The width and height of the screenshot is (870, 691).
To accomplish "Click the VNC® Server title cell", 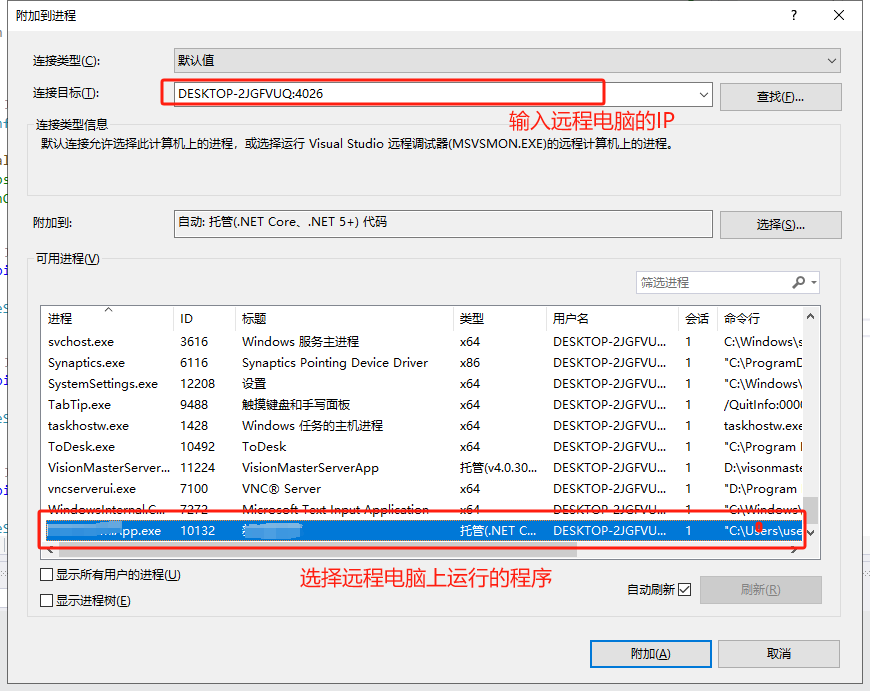I will 281,489.
